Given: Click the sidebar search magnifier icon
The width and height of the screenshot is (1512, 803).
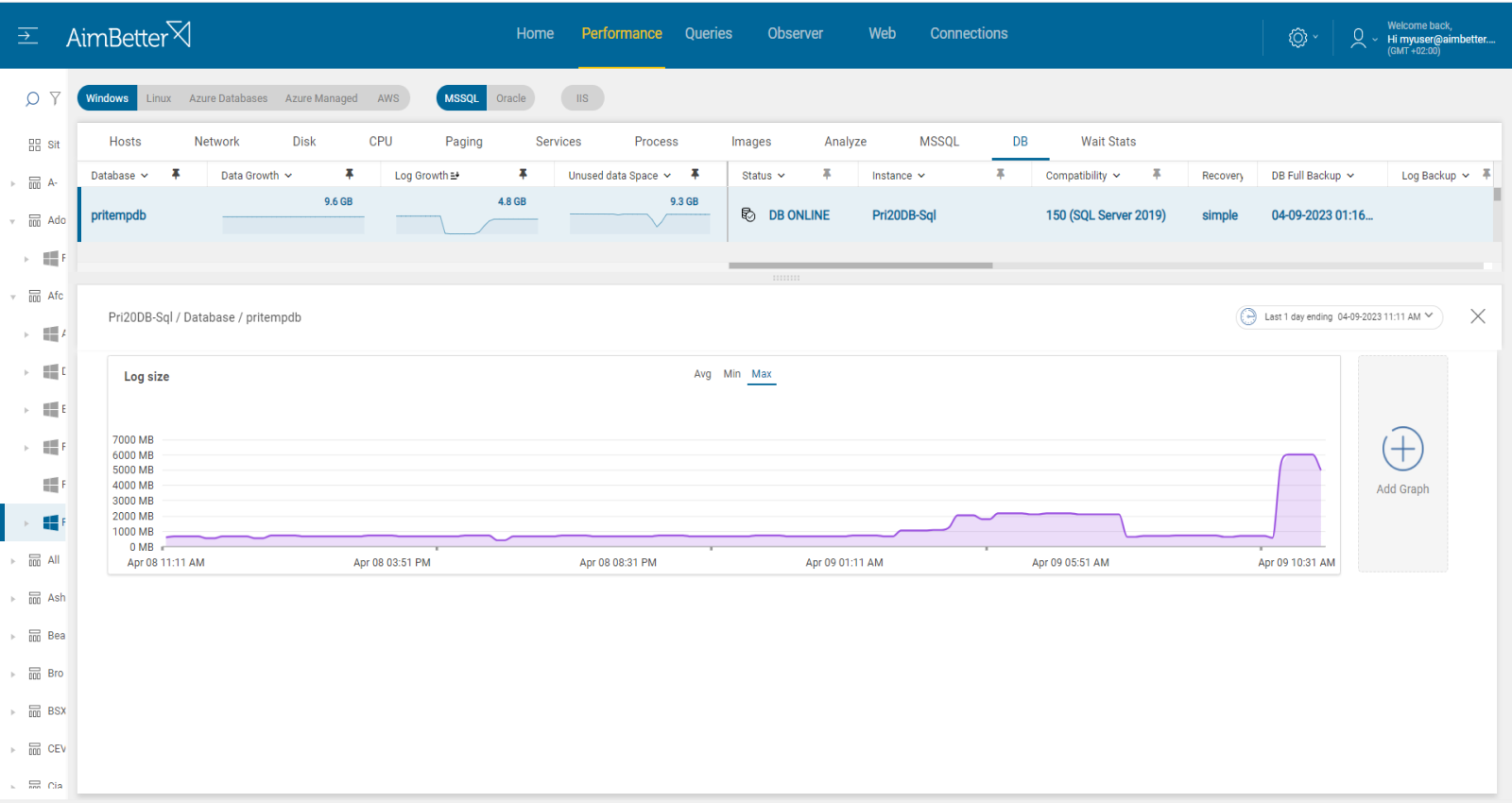Looking at the screenshot, I should pyautogui.click(x=32, y=98).
